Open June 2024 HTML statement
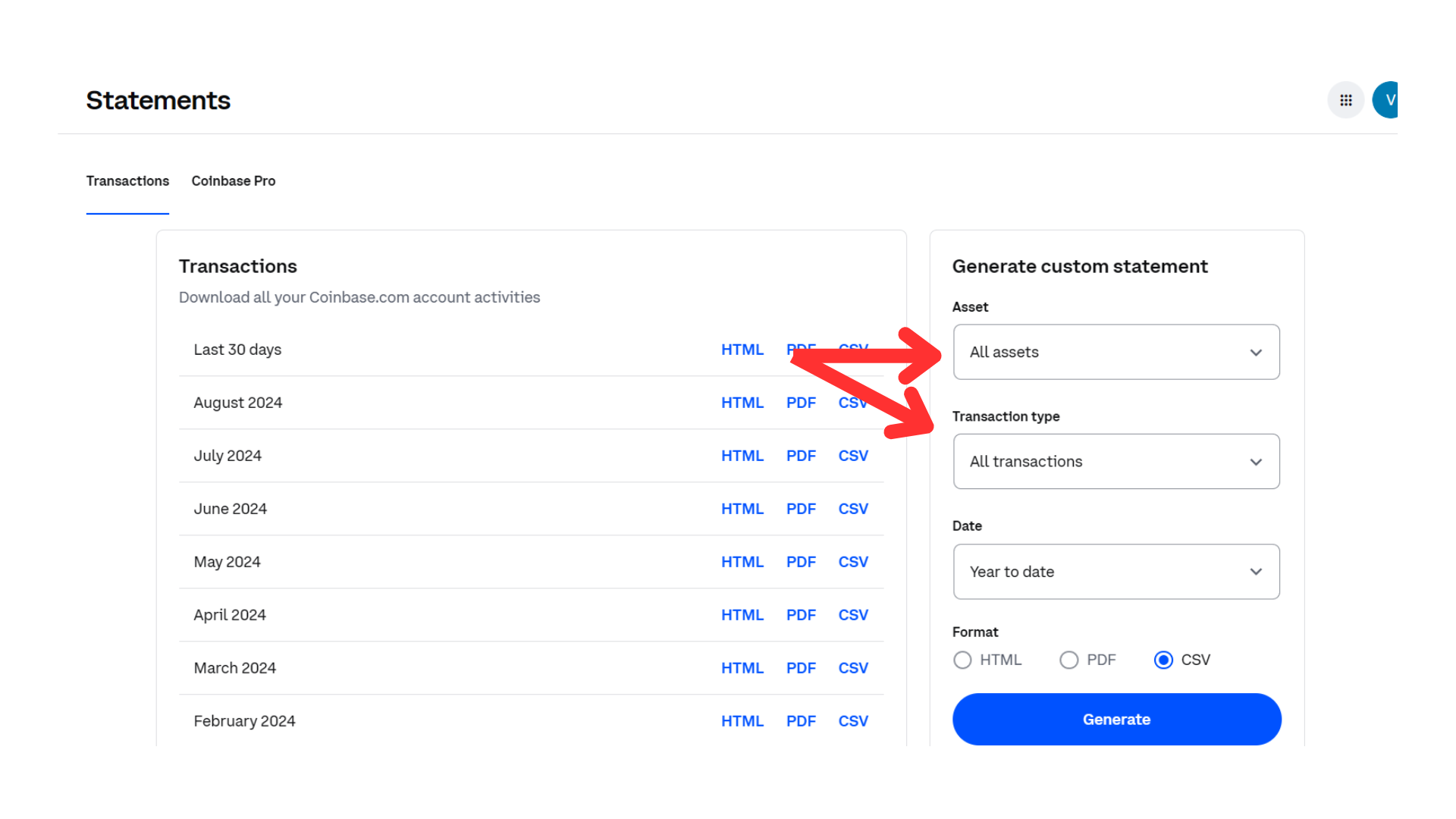Image resolution: width=1456 pixels, height=819 pixels. 742,509
